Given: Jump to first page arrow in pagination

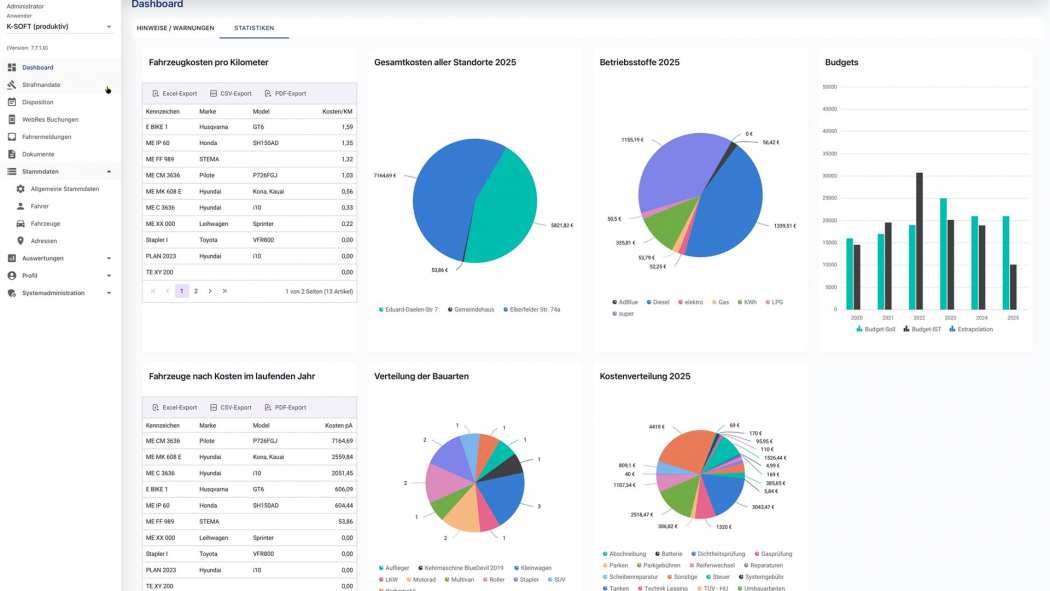Looking at the screenshot, I should [153, 291].
